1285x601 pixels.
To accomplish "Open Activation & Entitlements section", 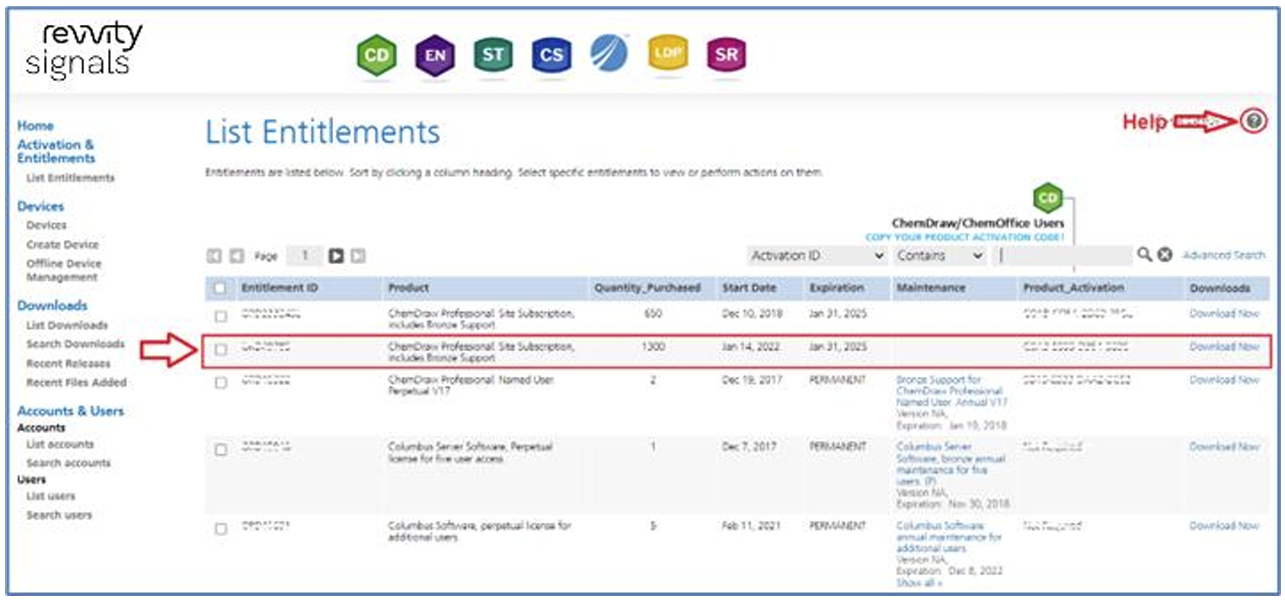I will coord(57,151).
